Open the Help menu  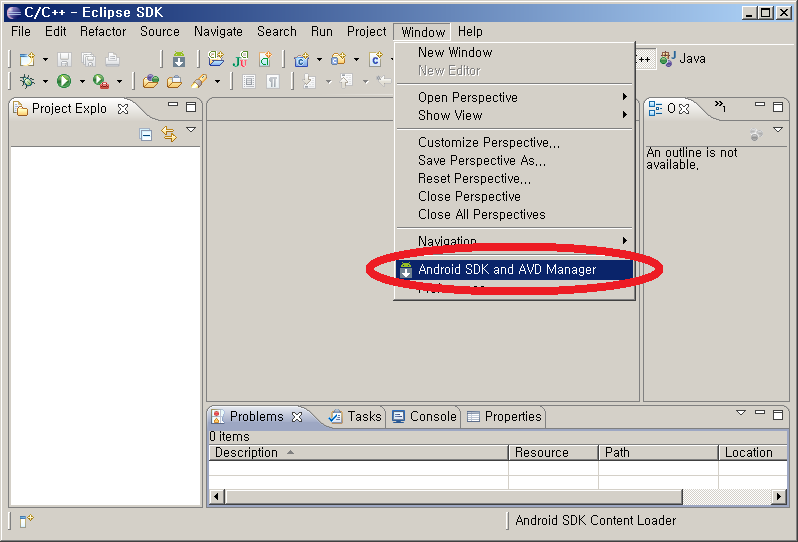[470, 32]
